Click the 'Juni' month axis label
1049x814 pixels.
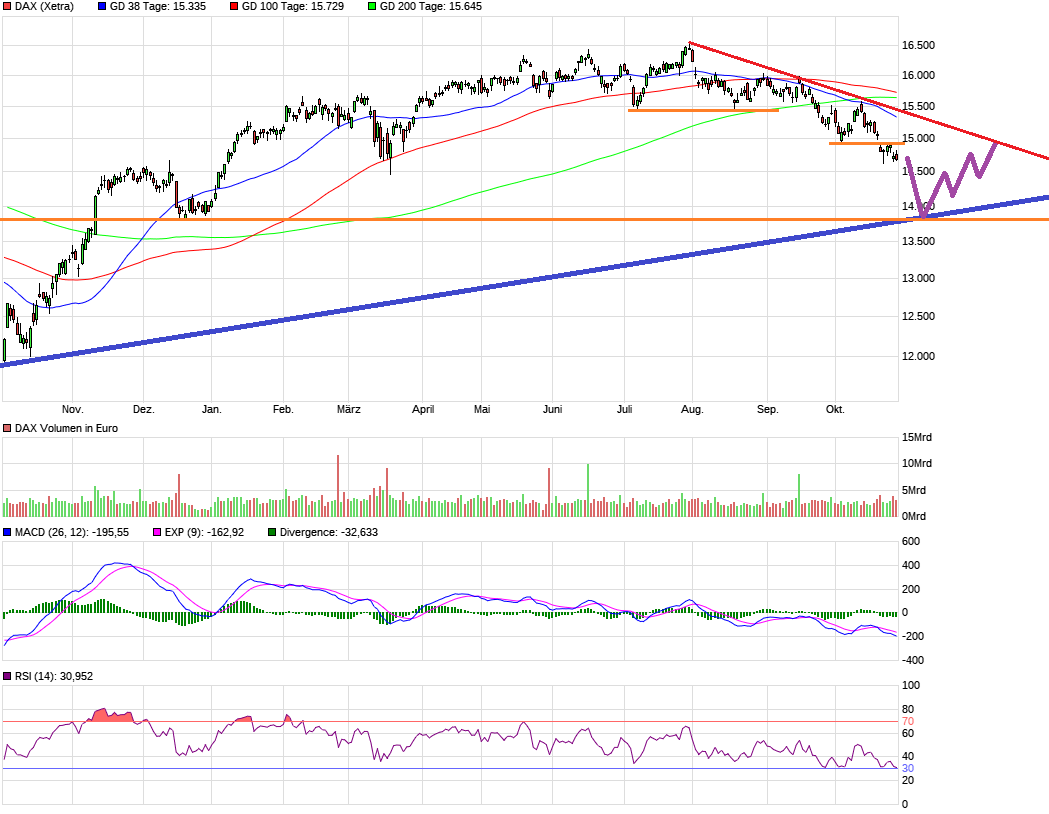(552, 409)
